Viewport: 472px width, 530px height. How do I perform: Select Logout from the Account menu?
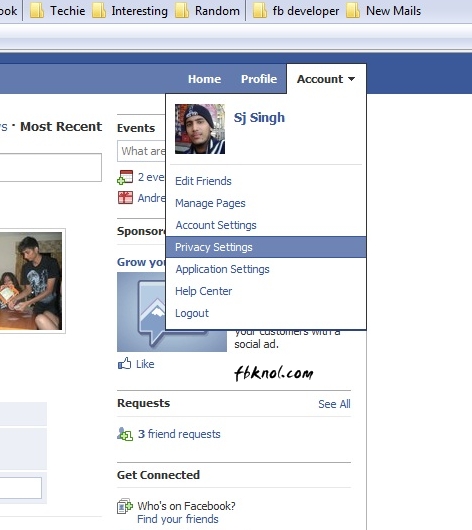point(192,313)
